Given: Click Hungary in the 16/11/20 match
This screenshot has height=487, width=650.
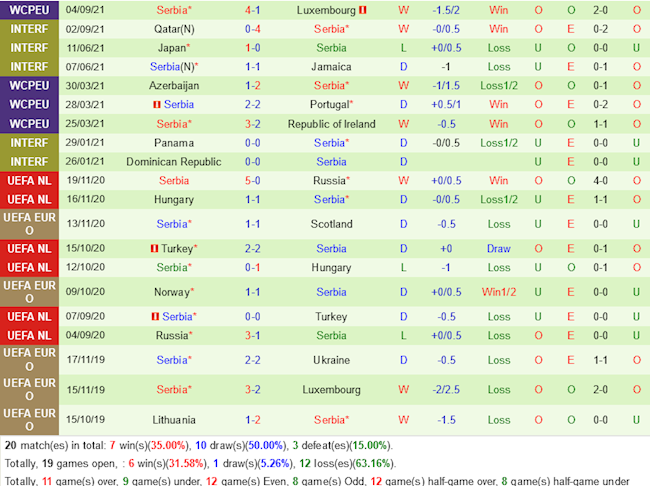Looking at the screenshot, I should 174,200.
